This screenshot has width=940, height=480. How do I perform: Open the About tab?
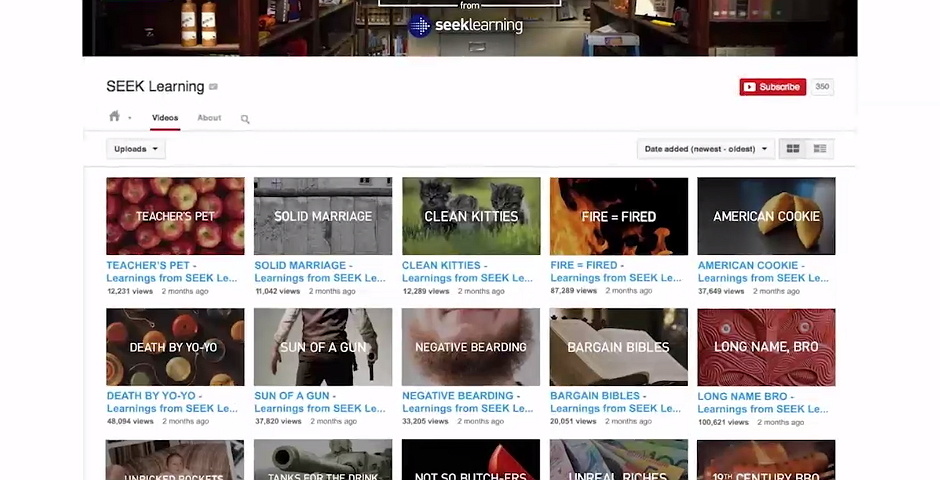pos(209,117)
